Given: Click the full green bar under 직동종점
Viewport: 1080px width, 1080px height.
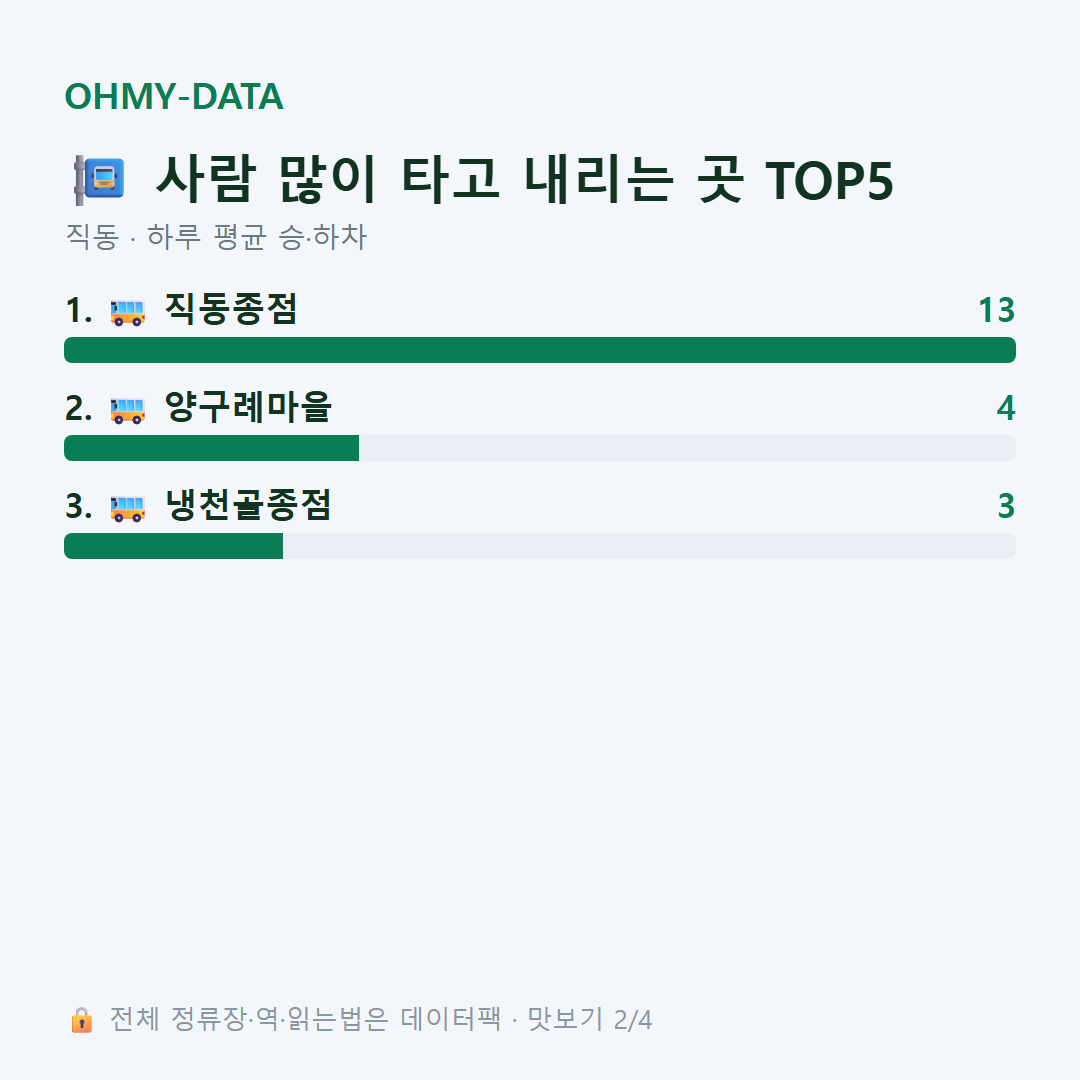Looking at the screenshot, I should (540, 350).
